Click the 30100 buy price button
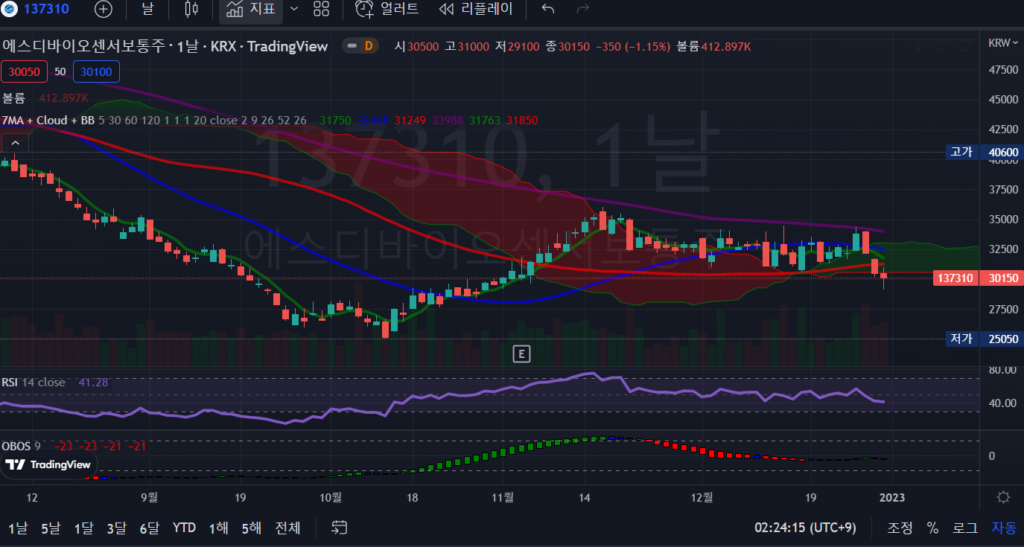This screenshot has height=547, width=1024. pyautogui.click(x=97, y=72)
